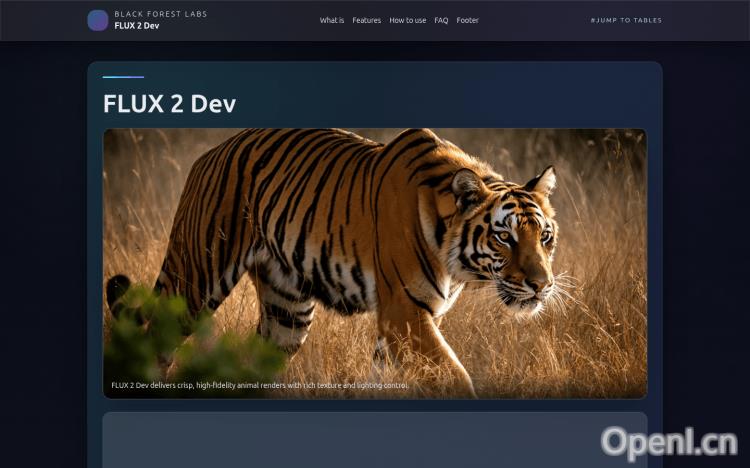
Task: Select the Footer nav link
Action: 467,20
